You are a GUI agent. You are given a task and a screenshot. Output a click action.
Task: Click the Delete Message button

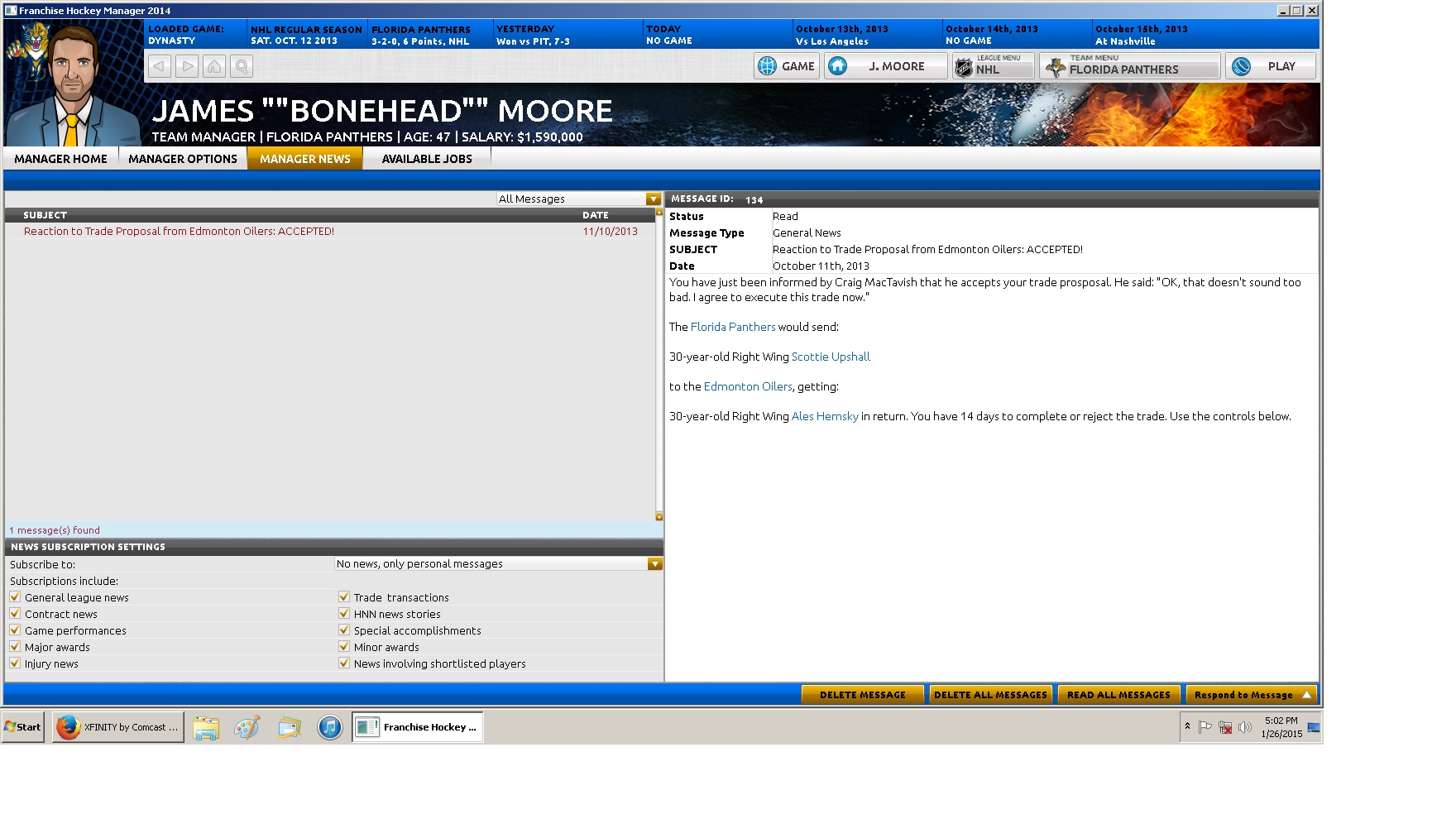tap(862, 695)
